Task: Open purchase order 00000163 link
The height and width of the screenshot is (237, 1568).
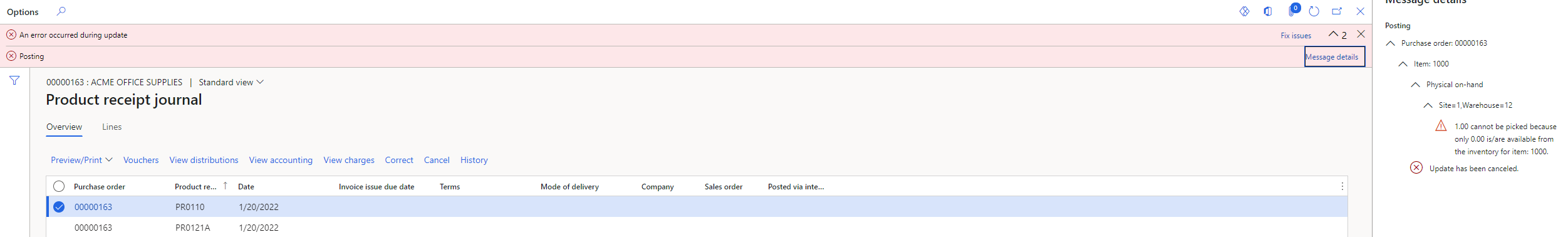Action: [93, 207]
